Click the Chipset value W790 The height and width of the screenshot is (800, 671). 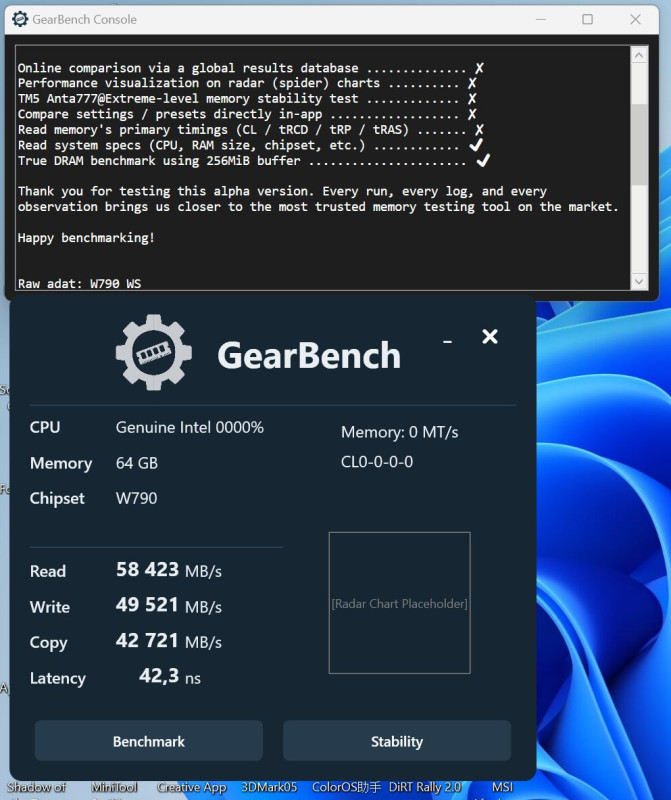tap(136, 498)
